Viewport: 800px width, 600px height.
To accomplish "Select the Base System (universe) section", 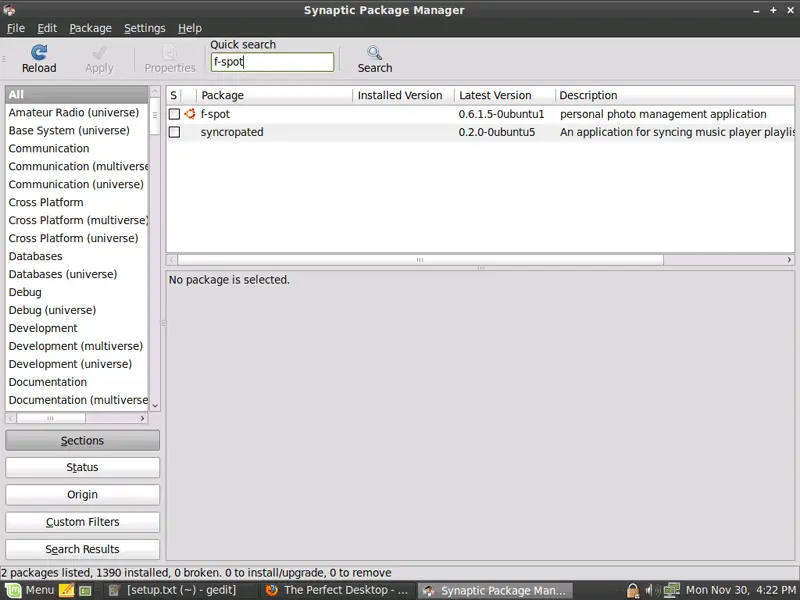I will point(77,131).
